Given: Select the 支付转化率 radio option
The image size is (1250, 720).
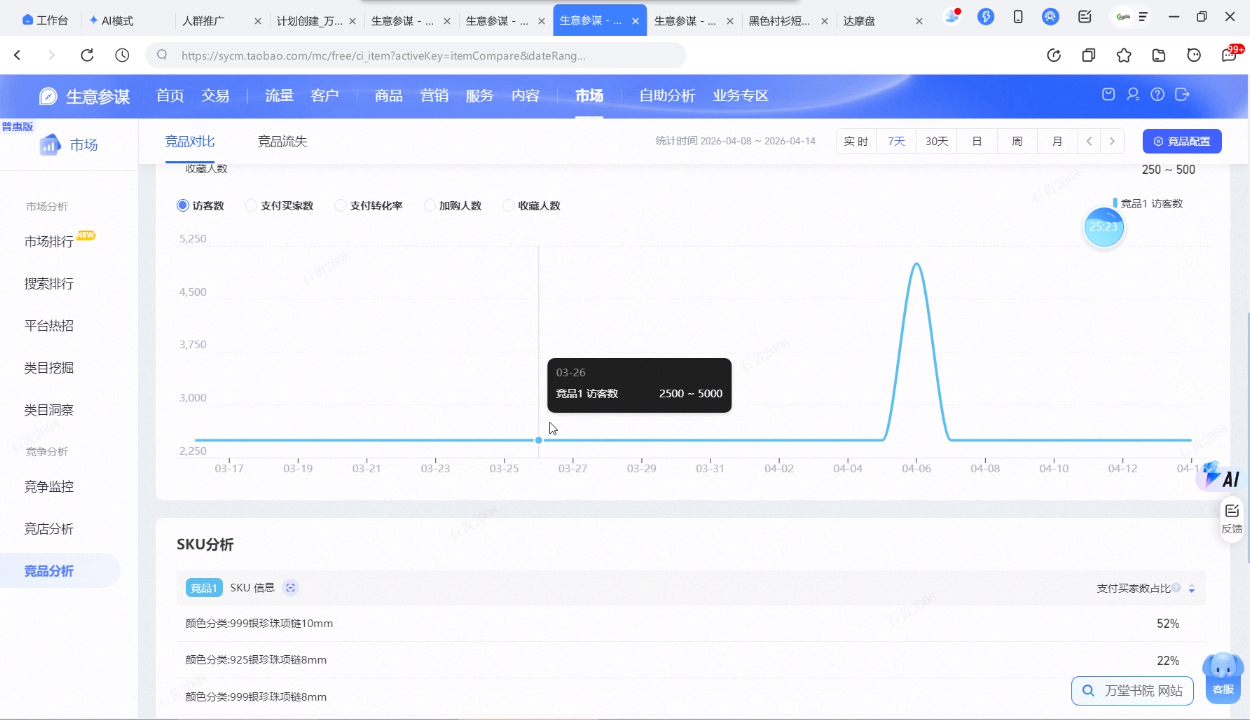Looking at the screenshot, I should (340, 206).
